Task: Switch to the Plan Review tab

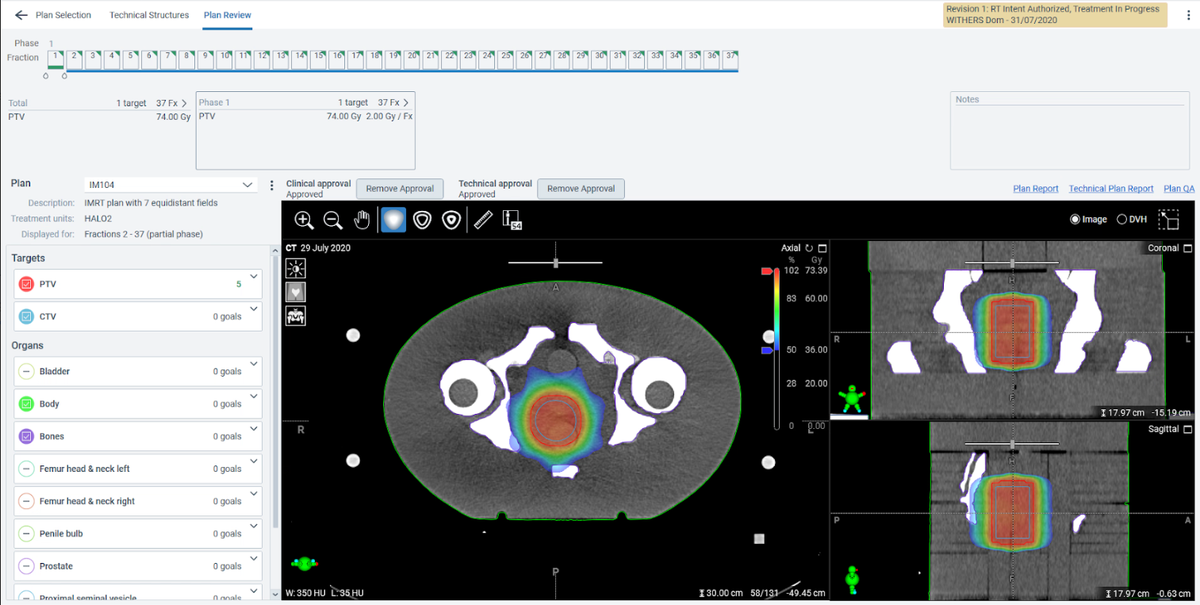Action: (227, 15)
